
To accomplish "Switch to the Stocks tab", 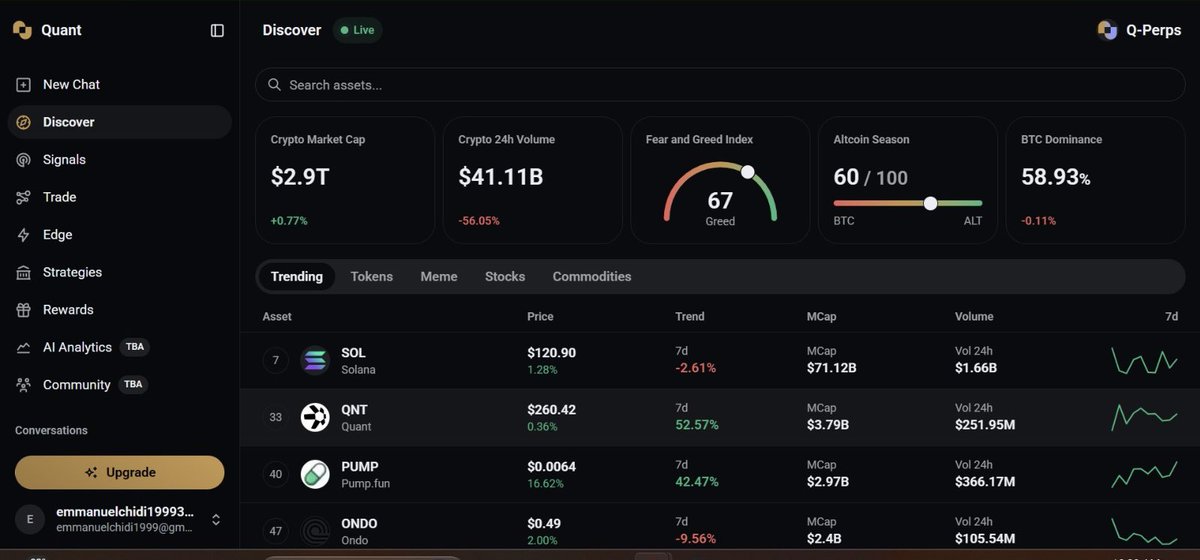I will (505, 276).
